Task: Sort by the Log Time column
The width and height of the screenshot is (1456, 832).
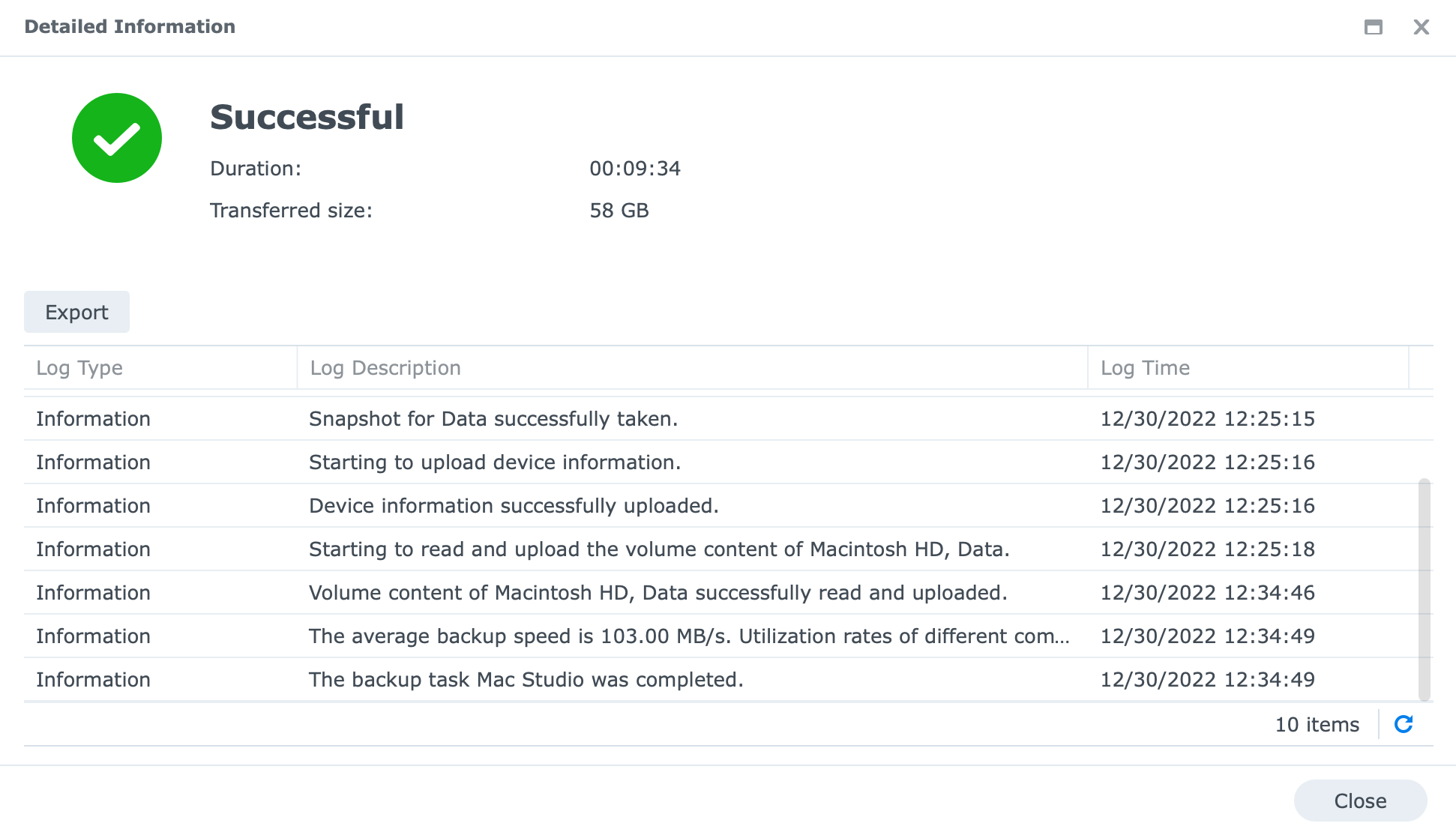Action: coord(1248,367)
